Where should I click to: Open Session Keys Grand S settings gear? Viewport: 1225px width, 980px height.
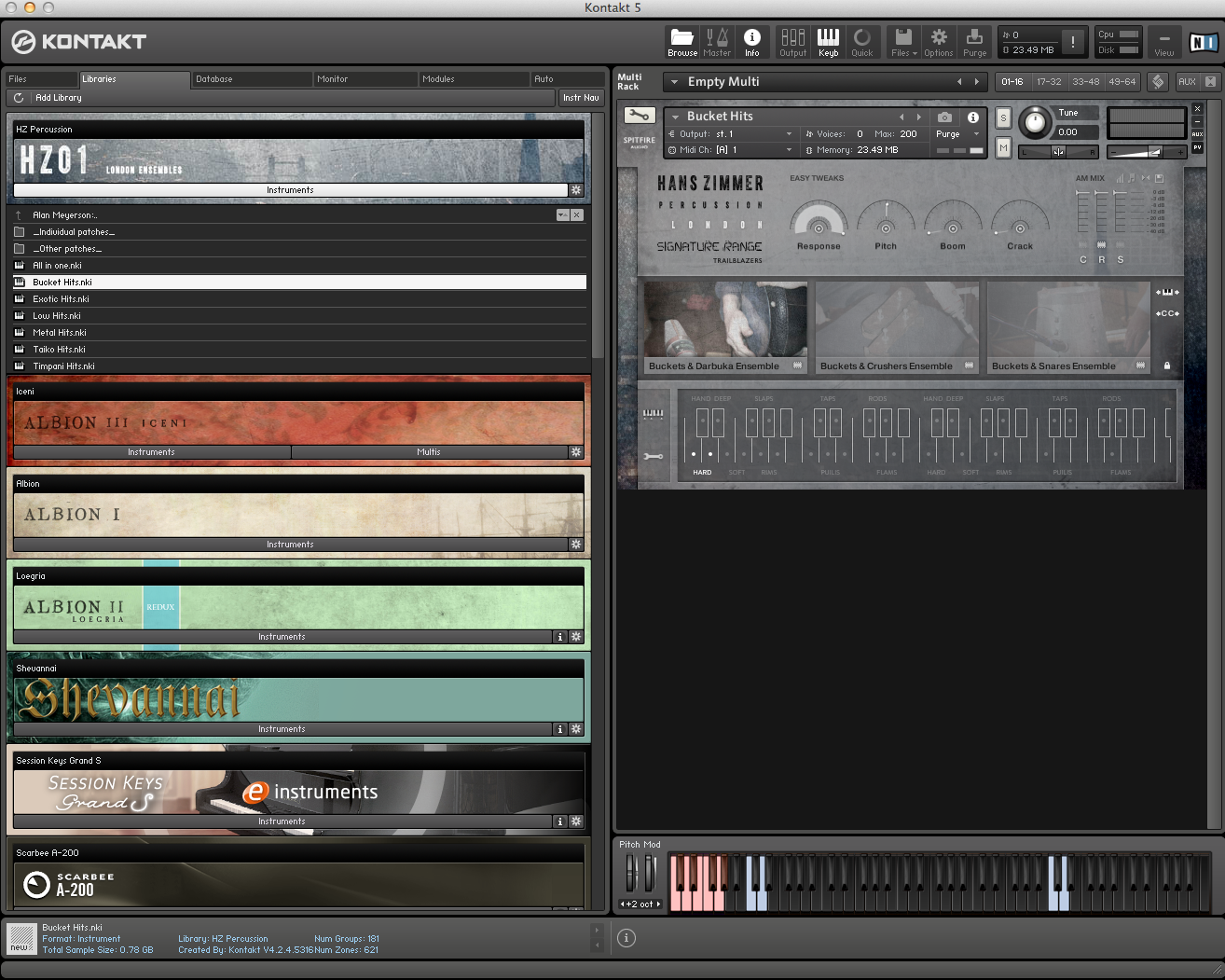point(576,821)
